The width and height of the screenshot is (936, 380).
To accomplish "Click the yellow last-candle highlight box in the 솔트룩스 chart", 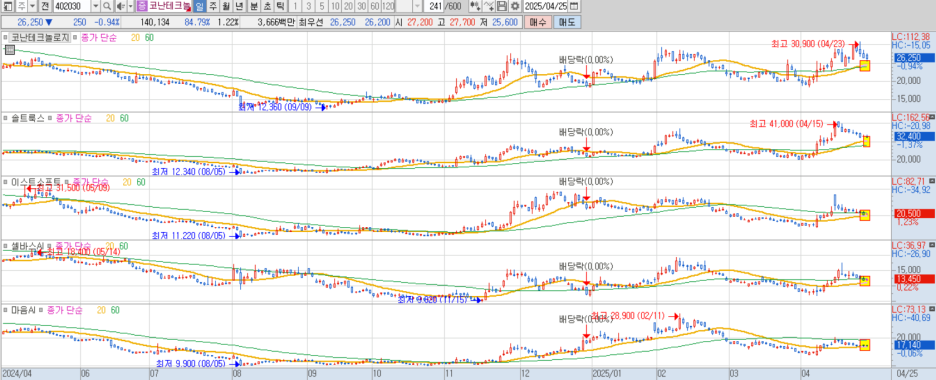I will click(x=867, y=141).
